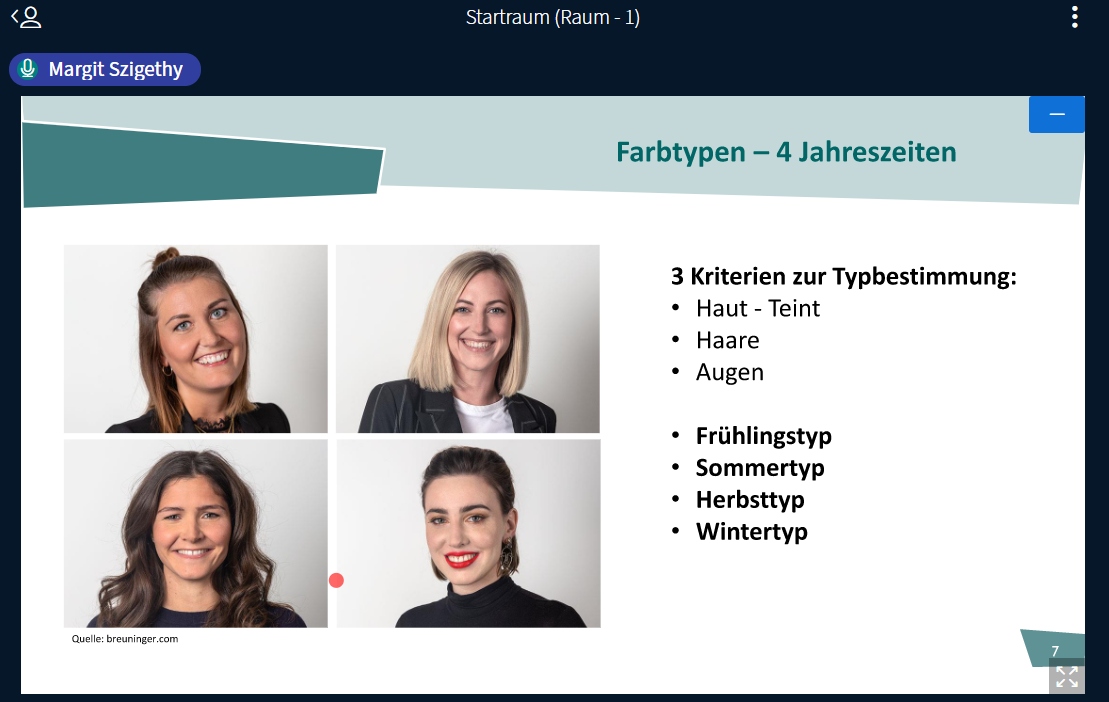Click the bullet Sommertyp
The width and height of the screenshot is (1109, 702).
(x=760, y=468)
